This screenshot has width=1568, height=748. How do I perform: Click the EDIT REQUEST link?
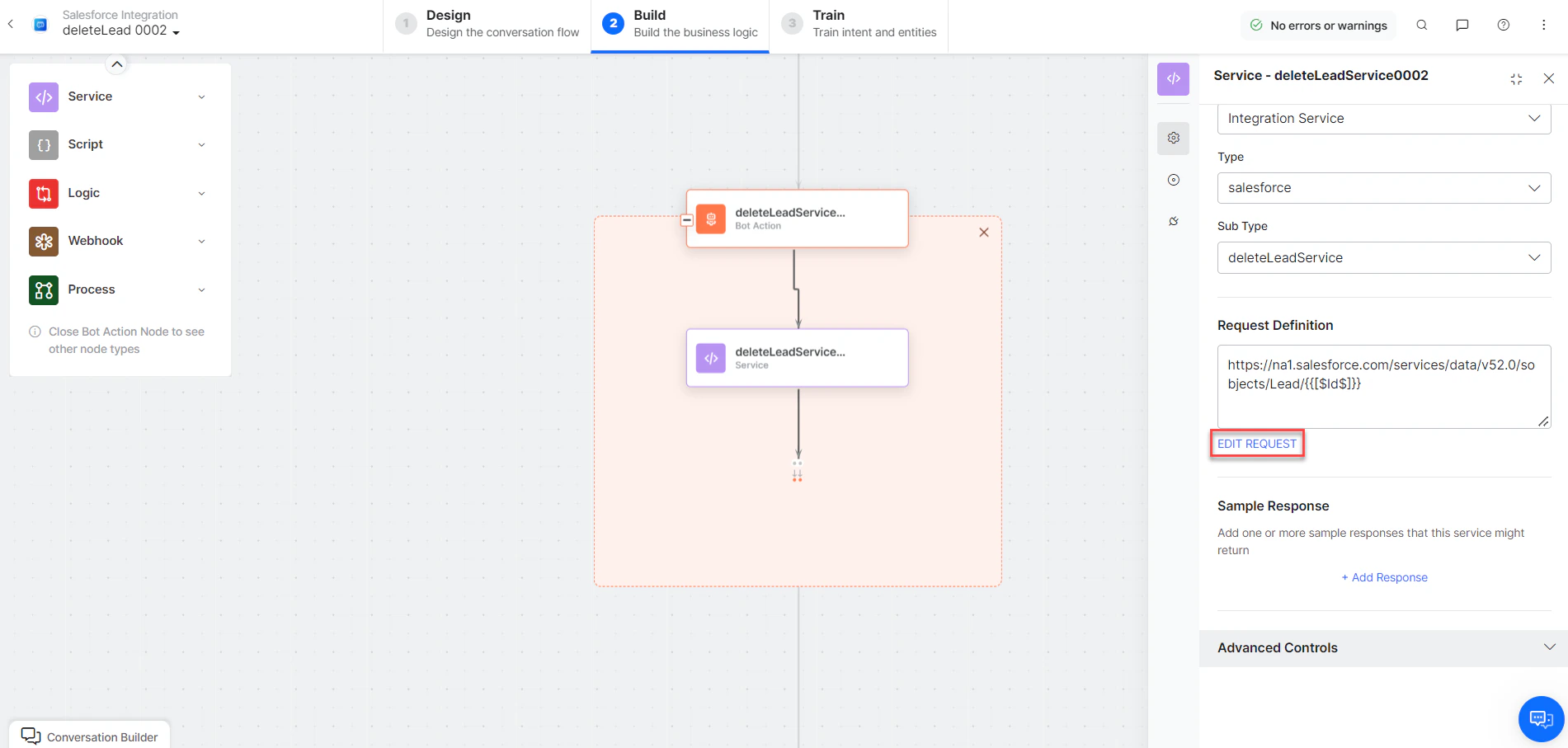click(1256, 444)
